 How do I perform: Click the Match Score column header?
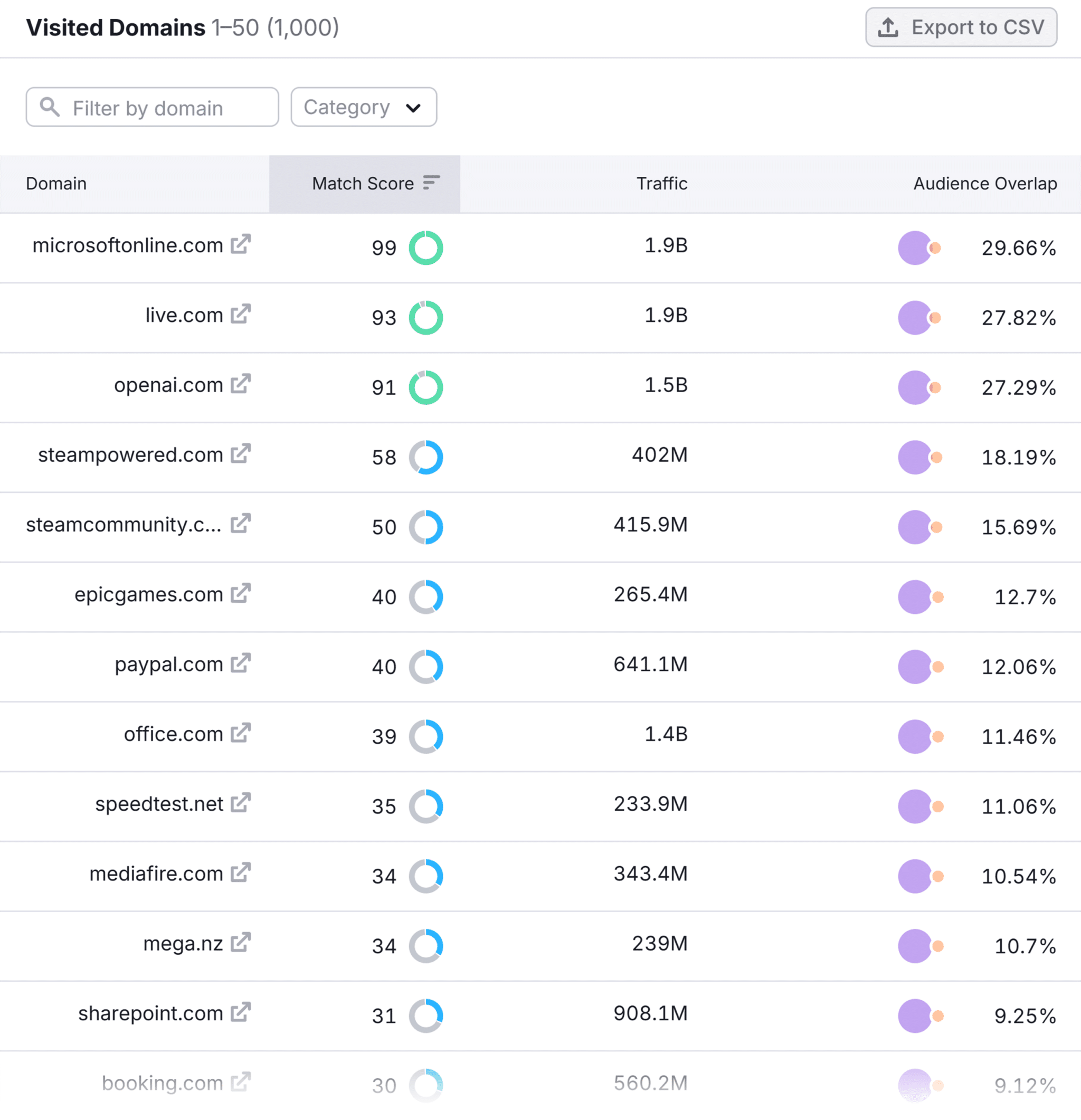pyautogui.click(x=365, y=184)
